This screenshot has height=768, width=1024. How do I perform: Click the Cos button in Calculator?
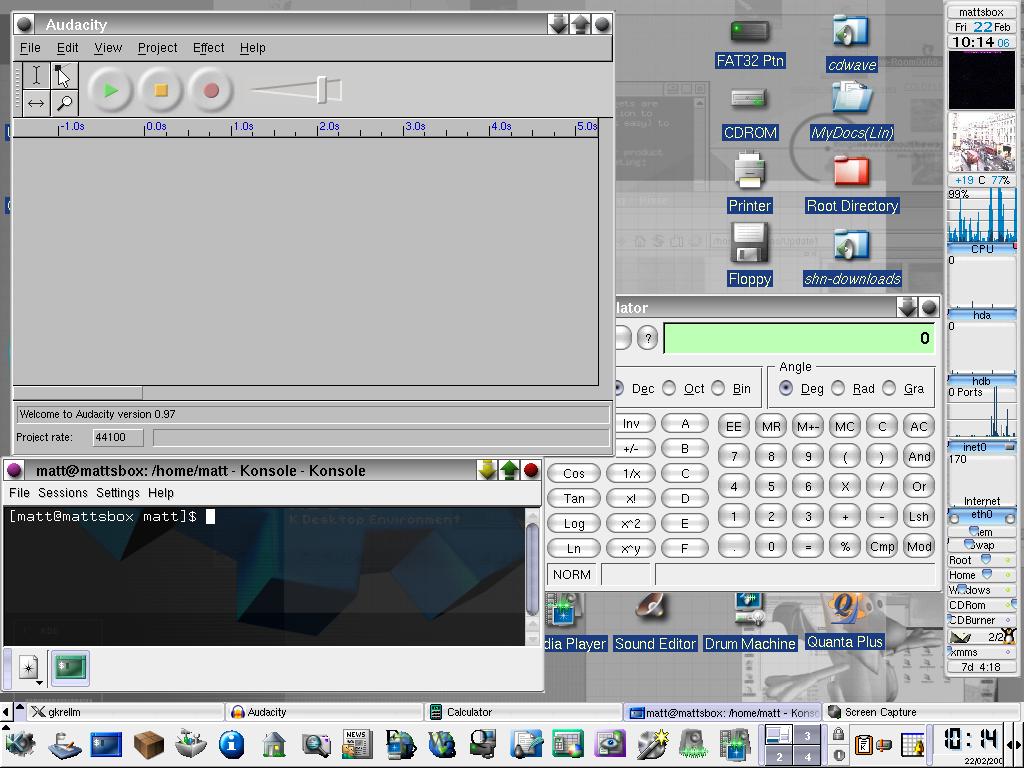click(x=573, y=473)
